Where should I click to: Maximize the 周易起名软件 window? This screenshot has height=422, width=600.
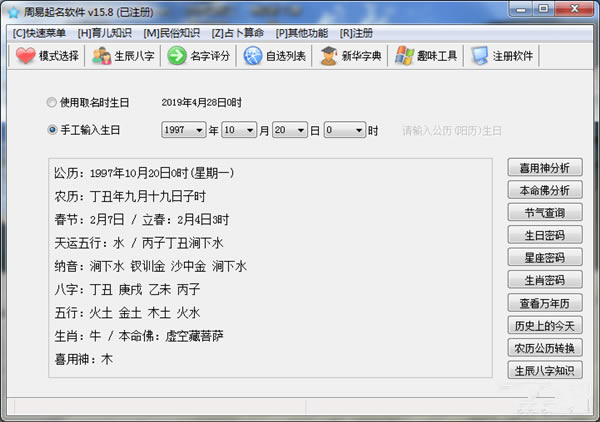coord(543,9)
